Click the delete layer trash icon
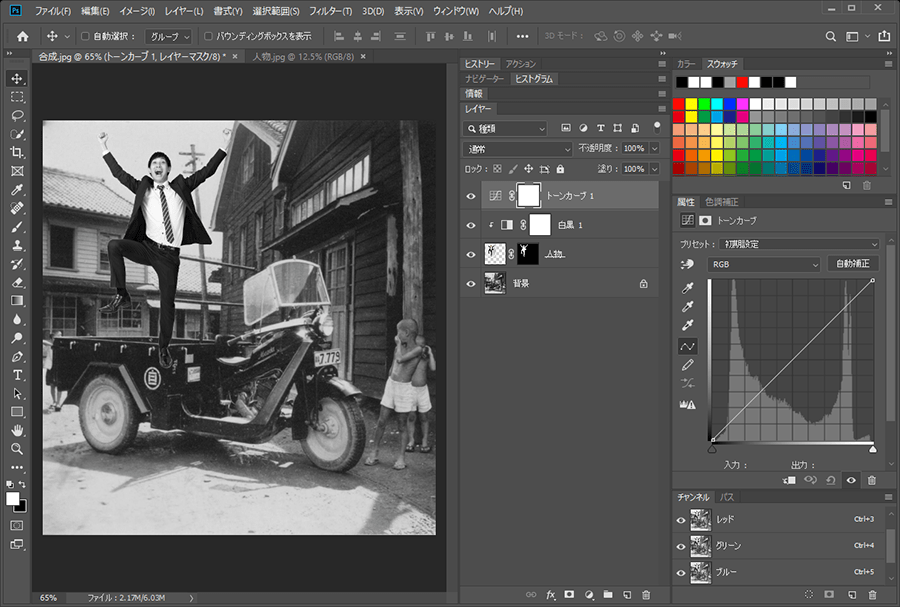900x607 pixels. pos(646,595)
